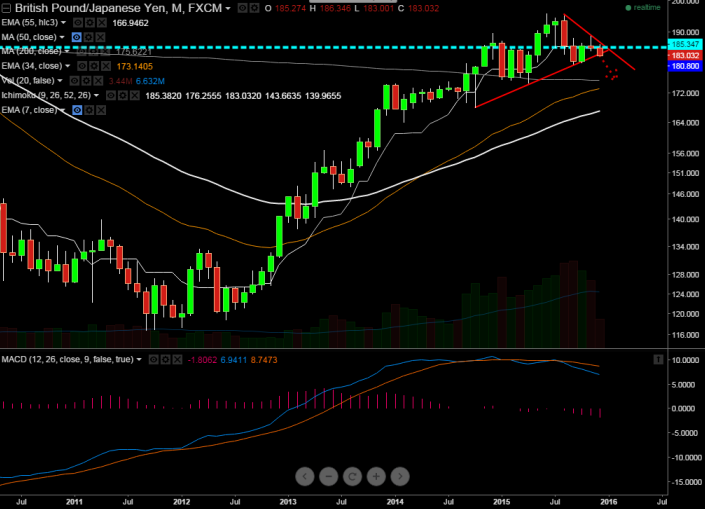Toggle visibility of the main GBP/JPY series

(242, 8)
